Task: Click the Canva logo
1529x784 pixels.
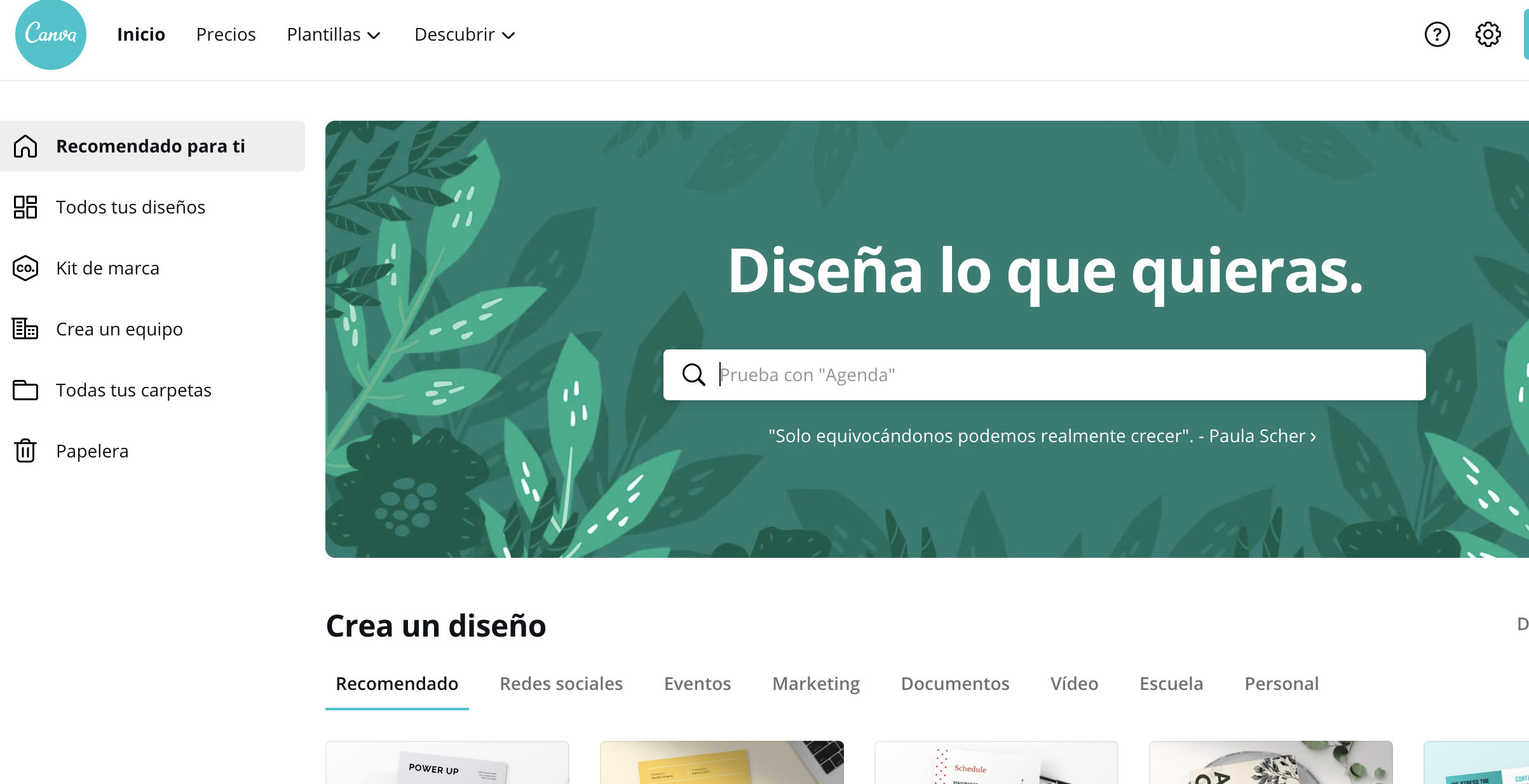Action: tap(50, 34)
